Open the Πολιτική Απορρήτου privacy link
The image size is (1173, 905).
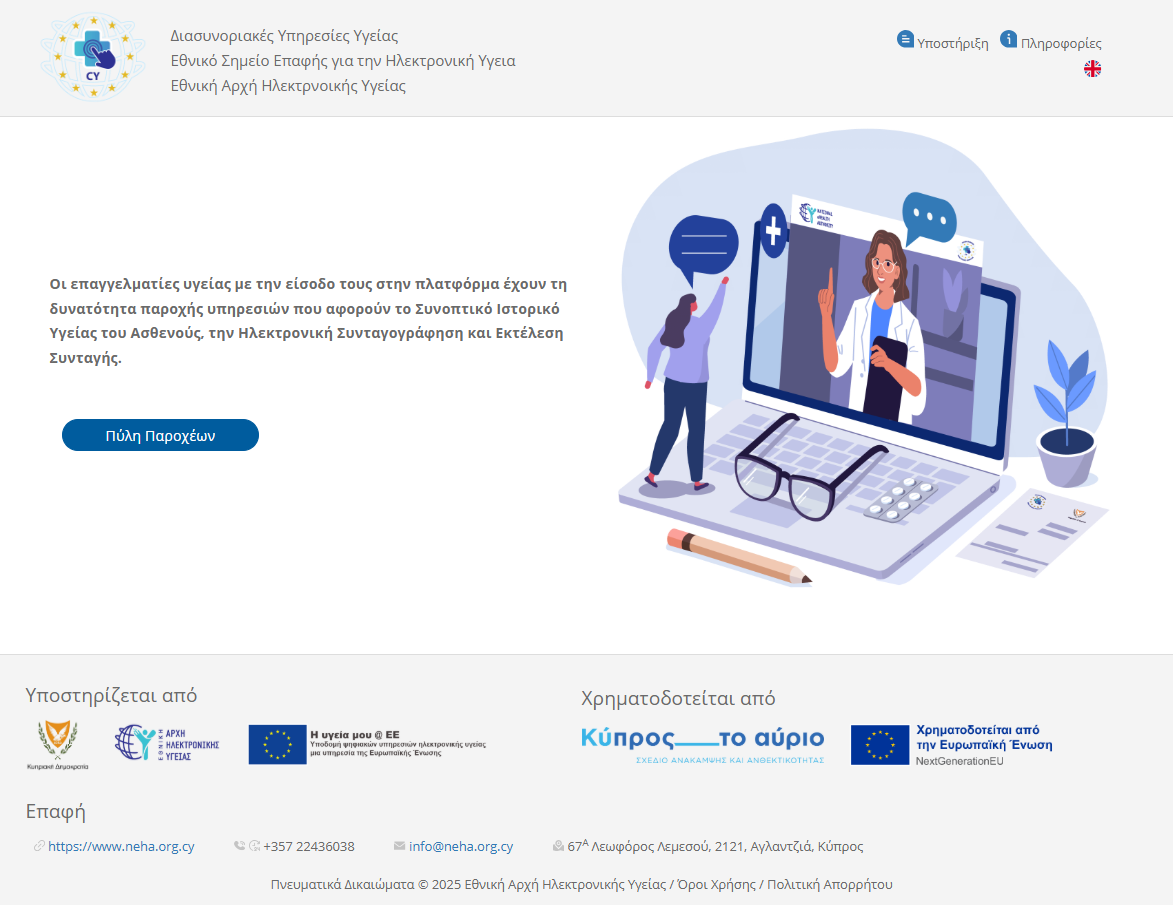tap(829, 884)
